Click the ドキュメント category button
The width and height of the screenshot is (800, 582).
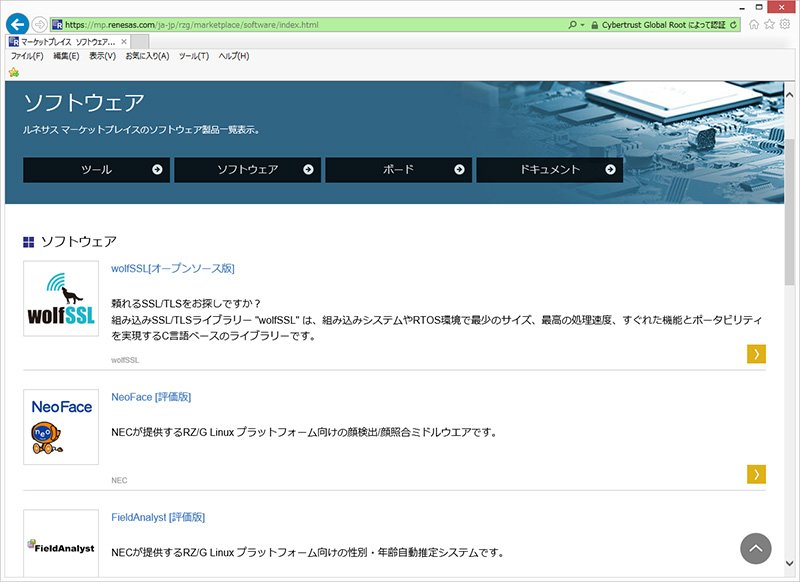549,170
